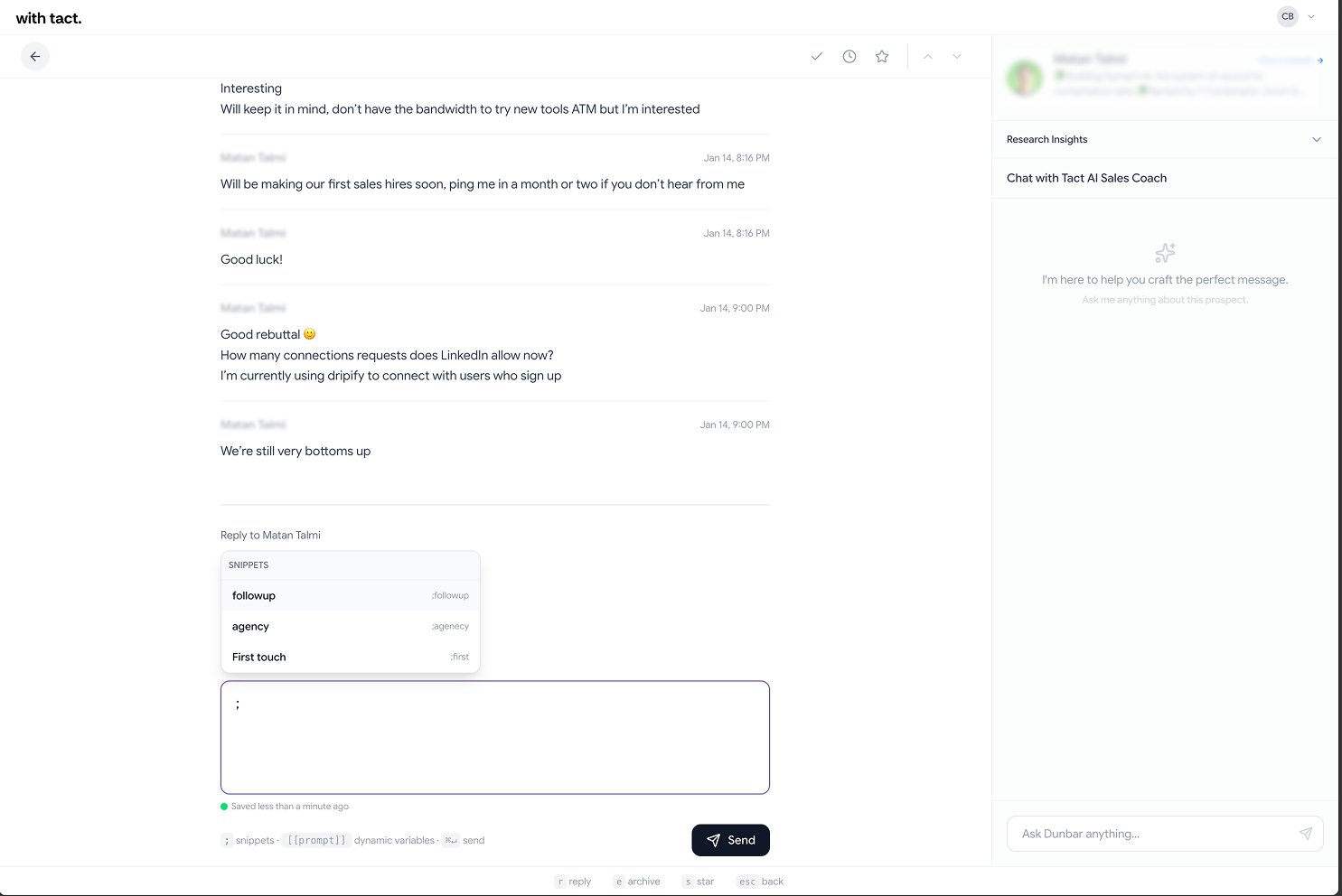Viewport: 1342px width, 896px height.
Task: Collapse the Research Insights section
Action: 1317,139
